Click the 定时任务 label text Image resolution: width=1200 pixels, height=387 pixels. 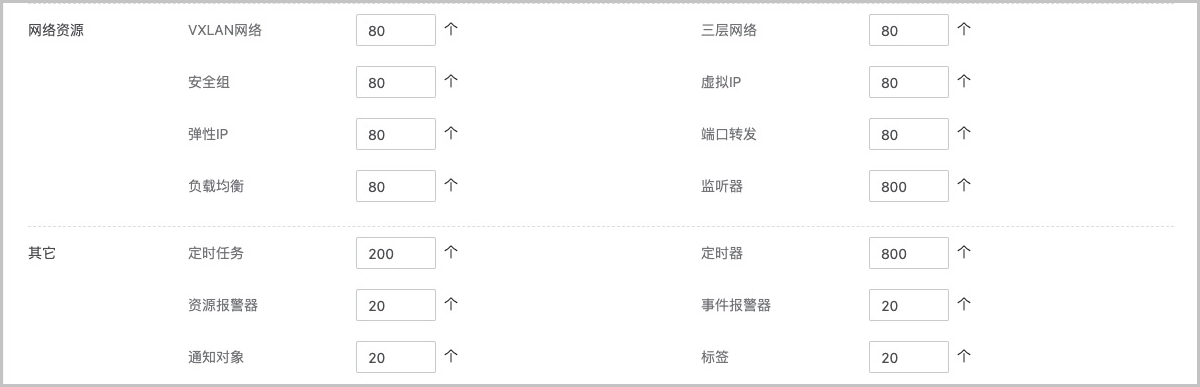coord(215,253)
